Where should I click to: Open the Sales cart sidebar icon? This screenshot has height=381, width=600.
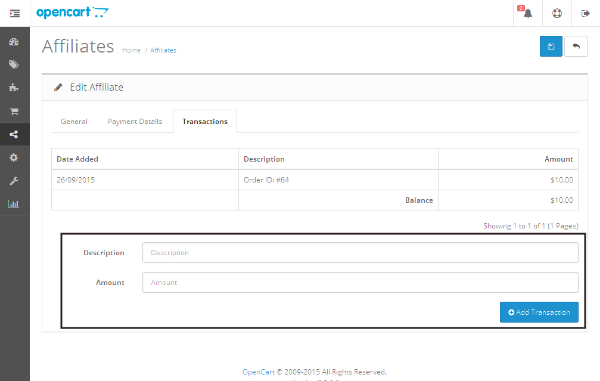[x=14, y=111]
